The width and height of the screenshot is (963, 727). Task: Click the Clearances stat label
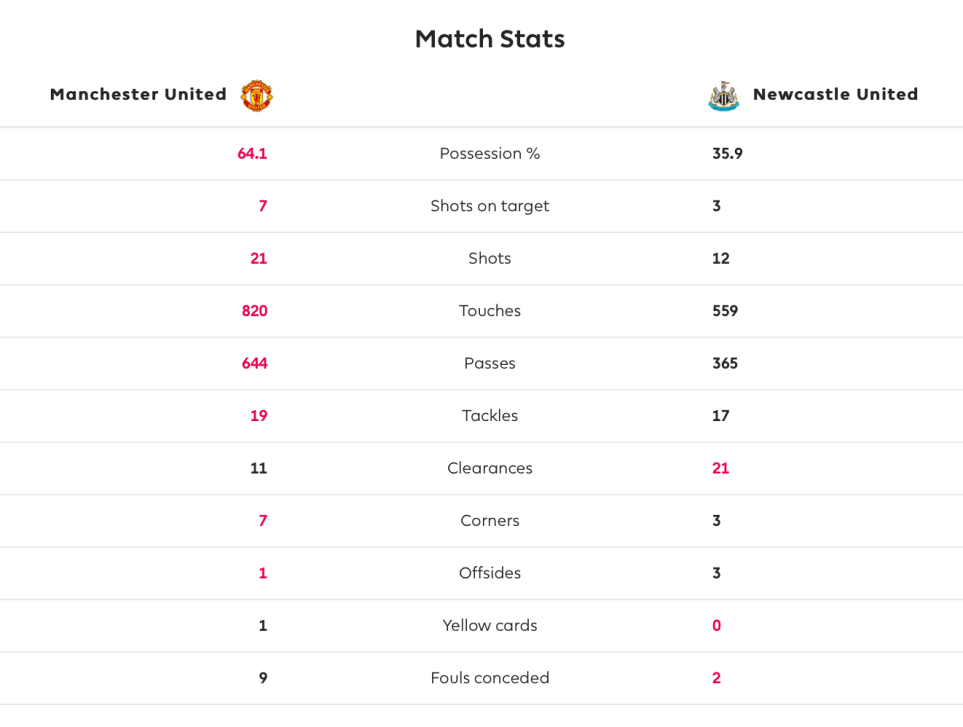point(490,468)
